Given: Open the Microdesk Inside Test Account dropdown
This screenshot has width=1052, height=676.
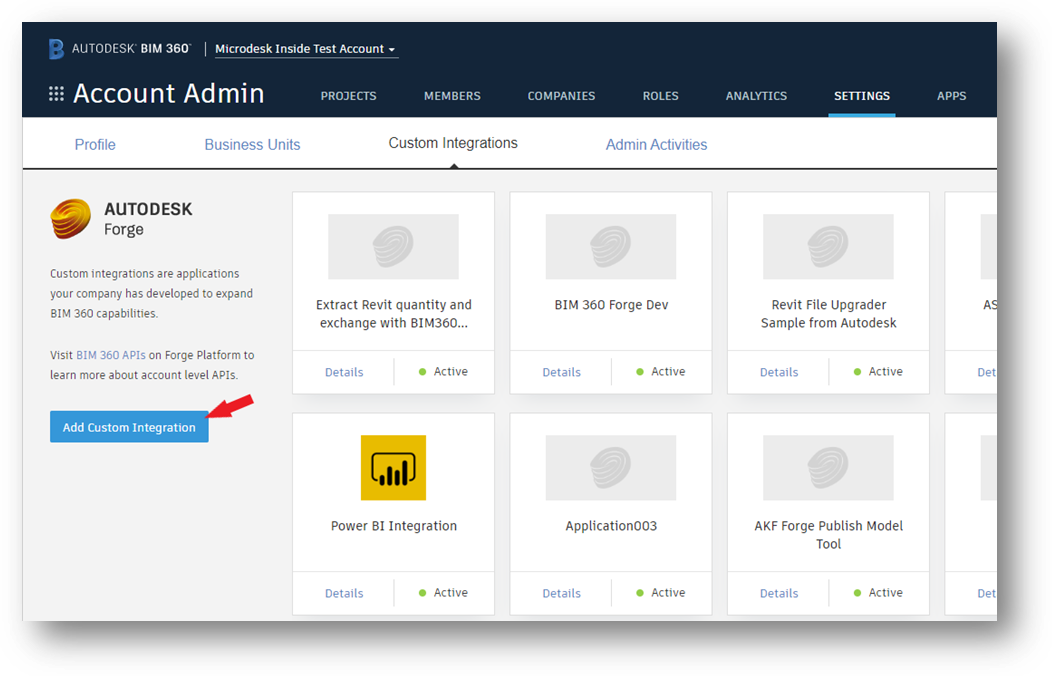Looking at the screenshot, I should (x=306, y=49).
